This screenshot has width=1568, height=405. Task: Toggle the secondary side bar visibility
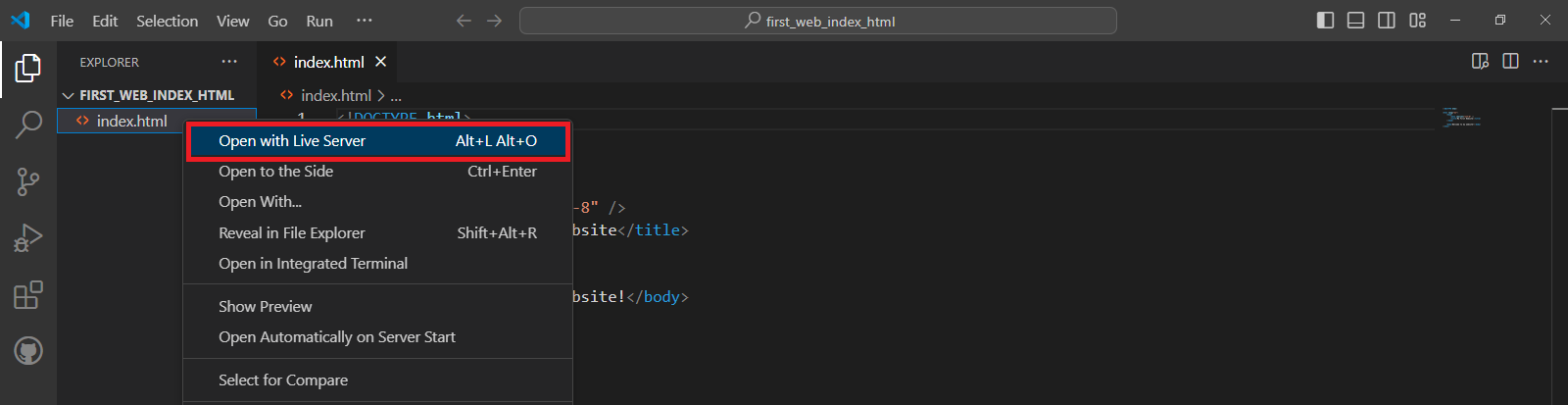pyautogui.click(x=1386, y=21)
